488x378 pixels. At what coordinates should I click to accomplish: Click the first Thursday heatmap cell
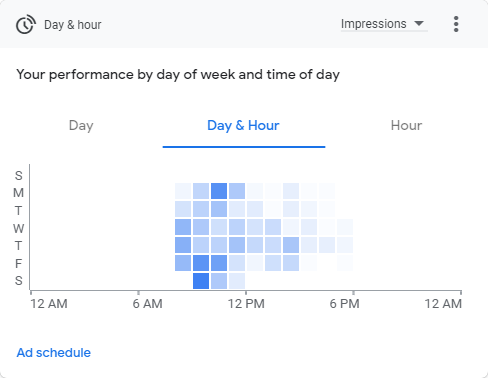point(183,245)
